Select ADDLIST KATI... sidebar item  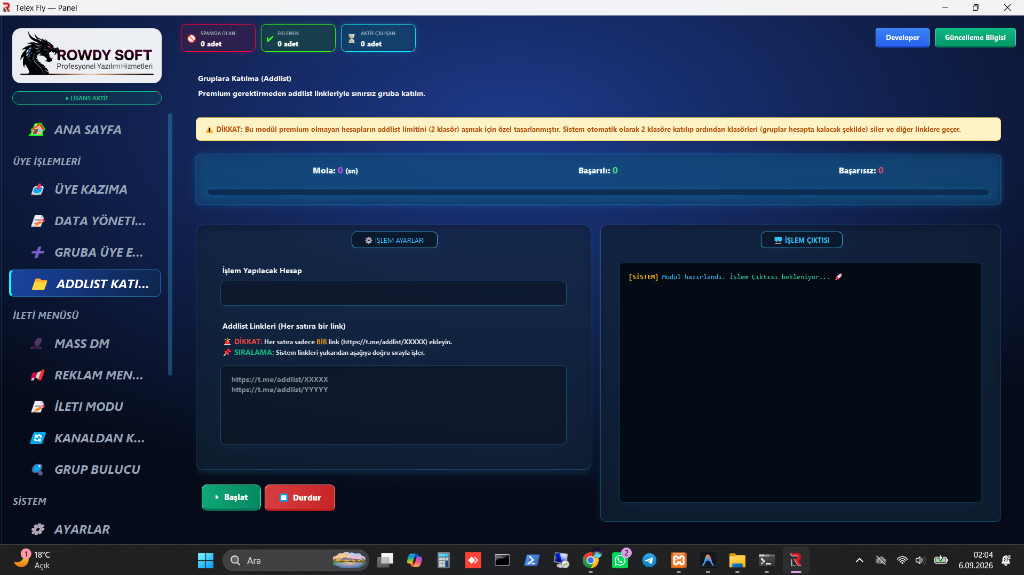pyautogui.click(x=85, y=284)
